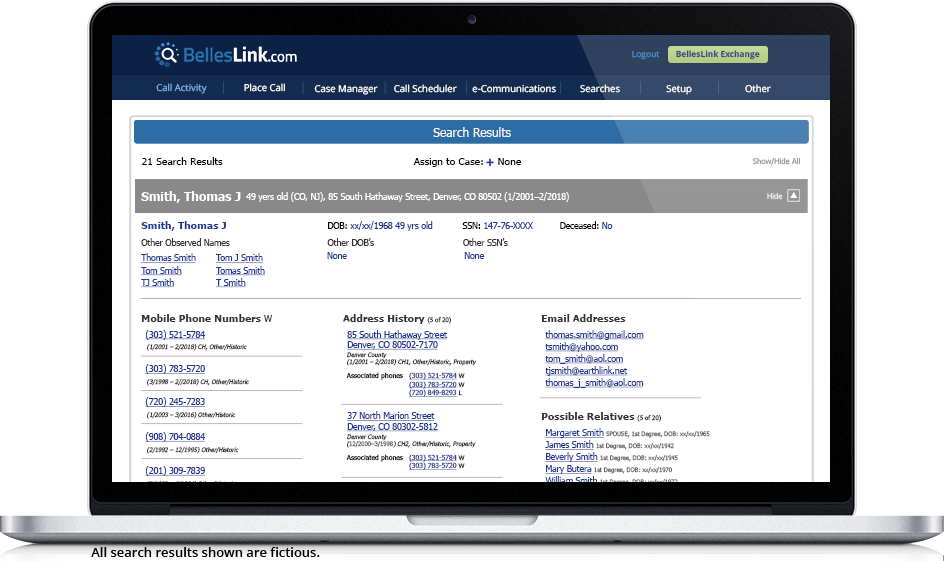This screenshot has width=944, height=561.
Task: Click mobile number (303) 783-5720 in Mobile Phone Numbers
Action: pyautogui.click(x=175, y=369)
